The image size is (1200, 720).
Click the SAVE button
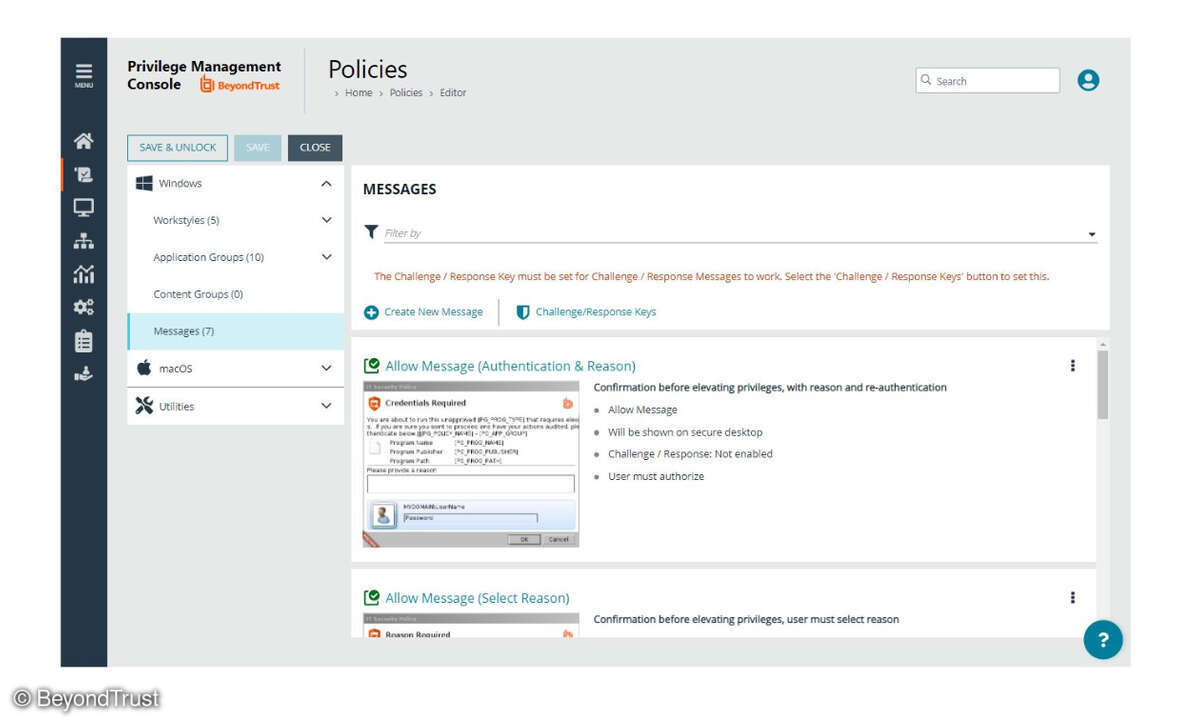(258, 148)
